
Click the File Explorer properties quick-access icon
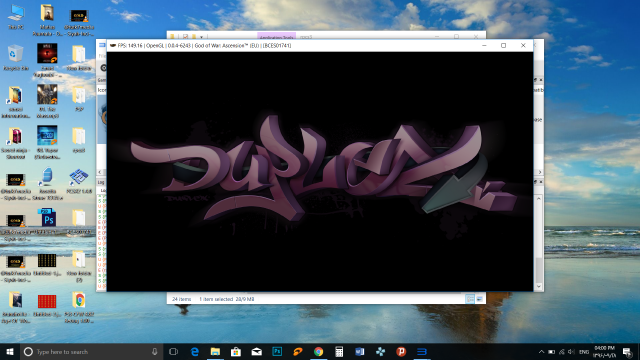click(x=185, y=37)
